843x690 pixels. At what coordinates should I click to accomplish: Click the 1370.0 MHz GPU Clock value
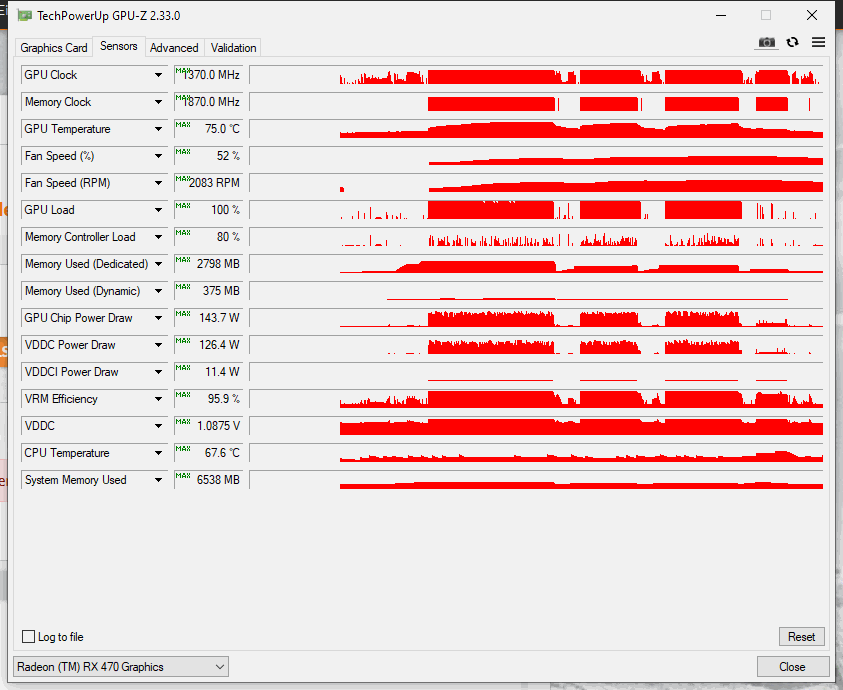point(208,75)
